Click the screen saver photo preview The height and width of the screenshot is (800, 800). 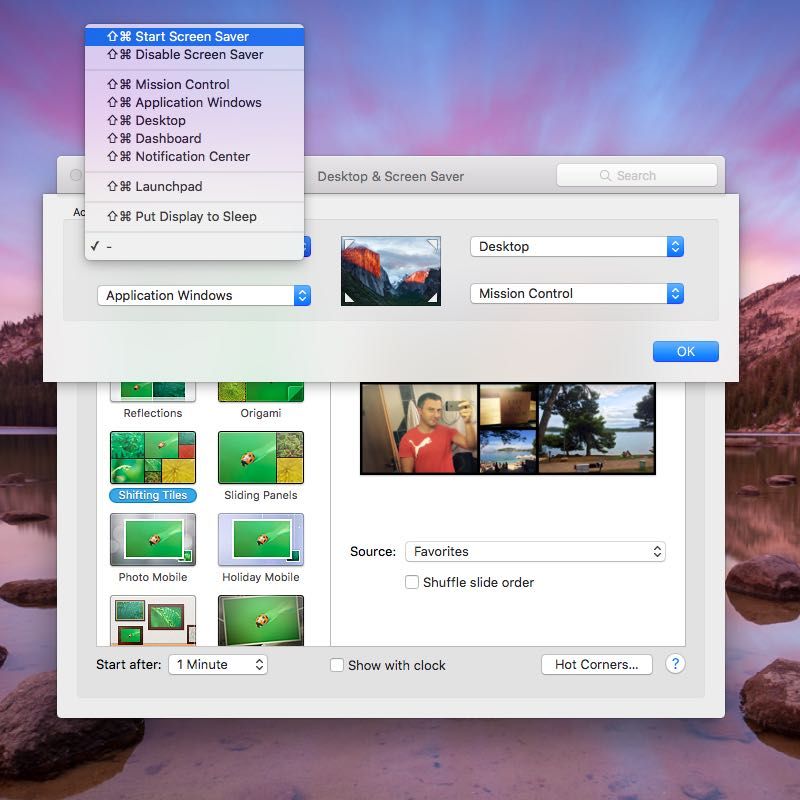click(508, 429)
